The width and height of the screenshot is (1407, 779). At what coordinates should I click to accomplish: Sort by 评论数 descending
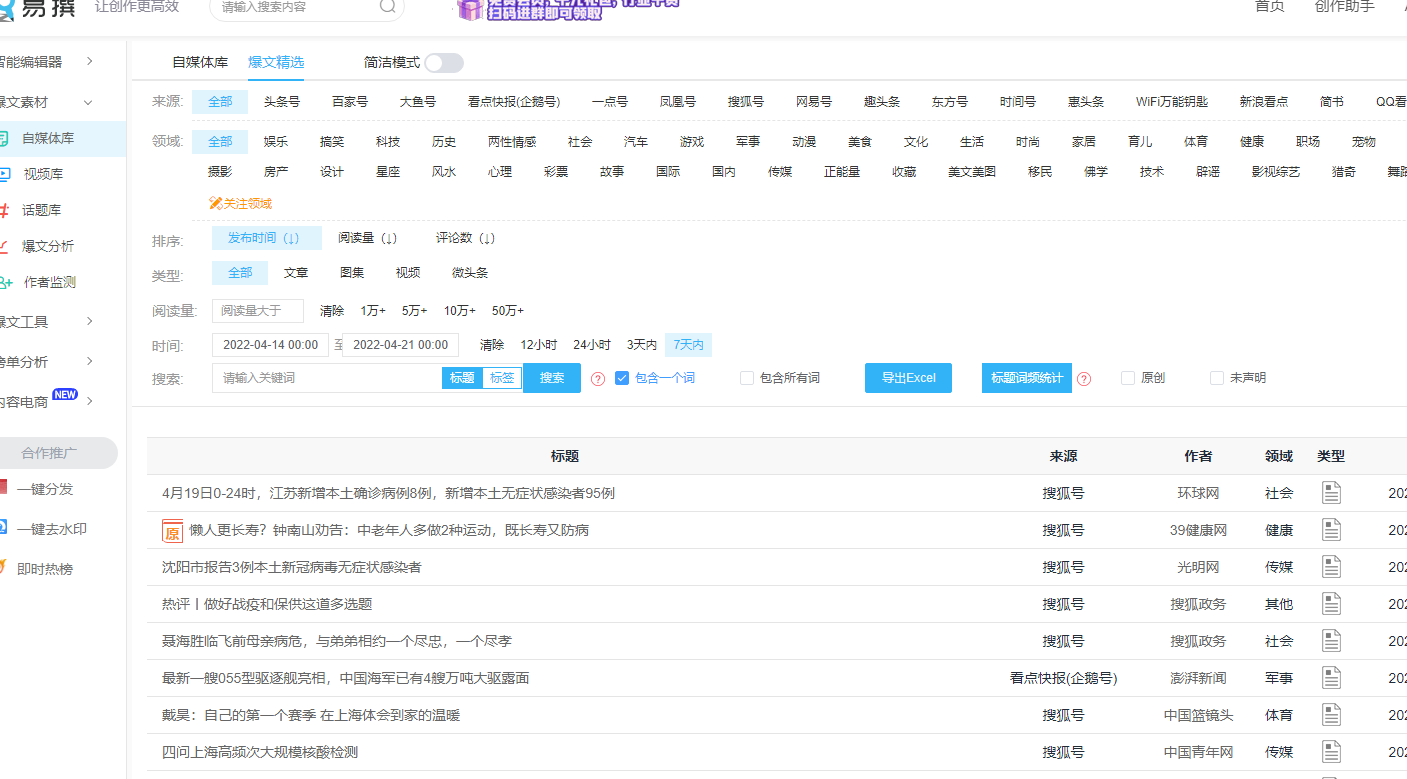point(466,238)
